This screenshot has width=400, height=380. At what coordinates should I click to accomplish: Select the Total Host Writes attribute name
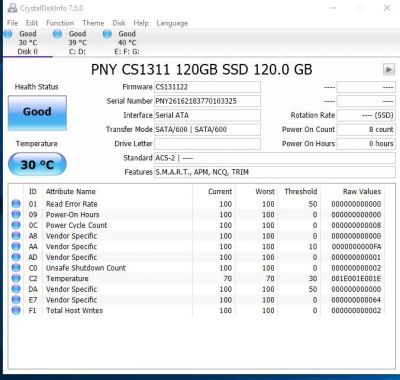[x=74, y=311]
